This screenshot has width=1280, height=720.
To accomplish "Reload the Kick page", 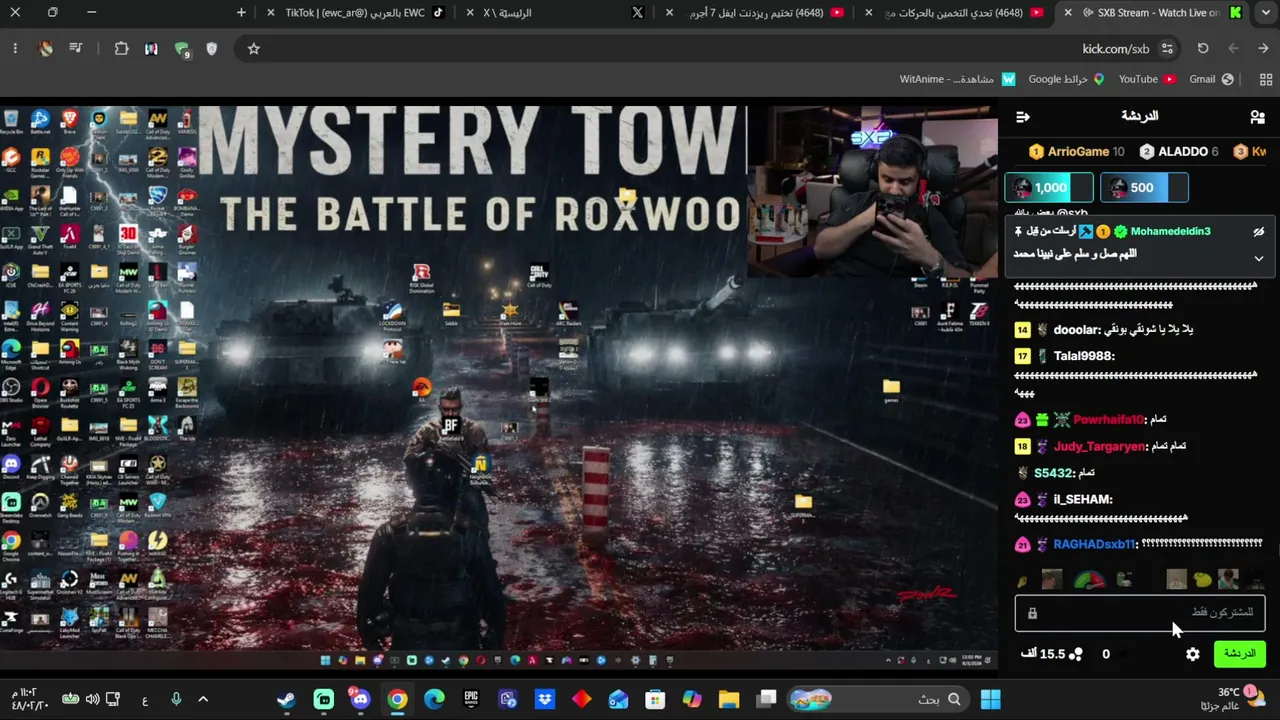I will 1203,48.
